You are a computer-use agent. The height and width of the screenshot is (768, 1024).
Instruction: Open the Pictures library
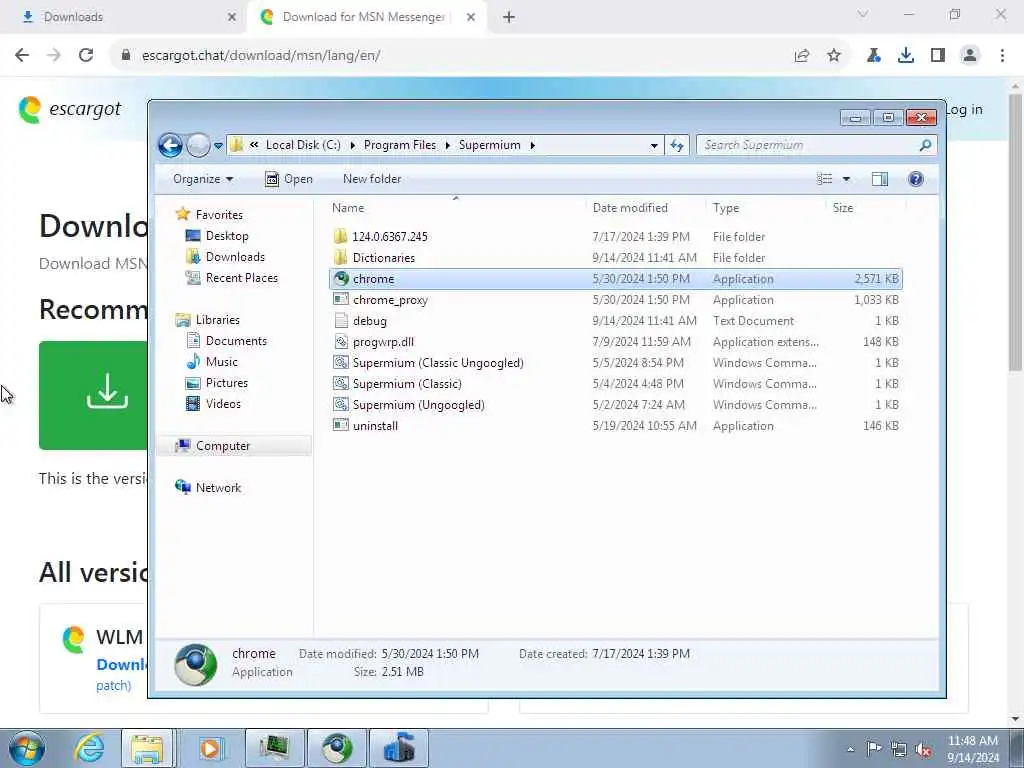pyautogui.click(x=227, y=383)
